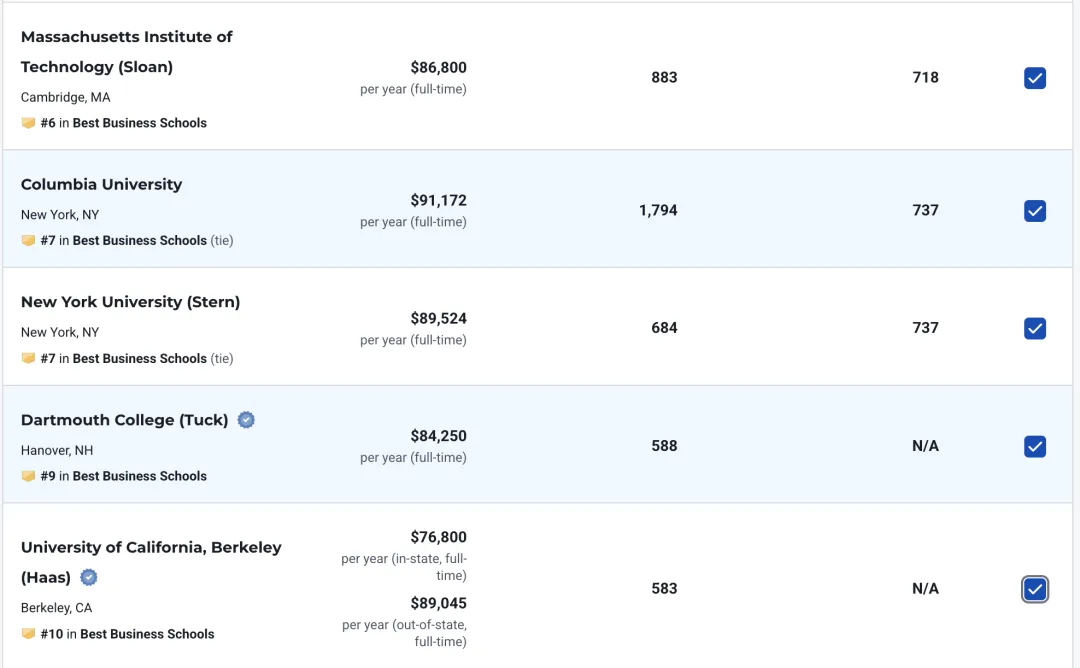Click Columbia University ranking badge icon
Image resolution: width=1080 pixels, height=668 pixels.
[x=28, y=241]
